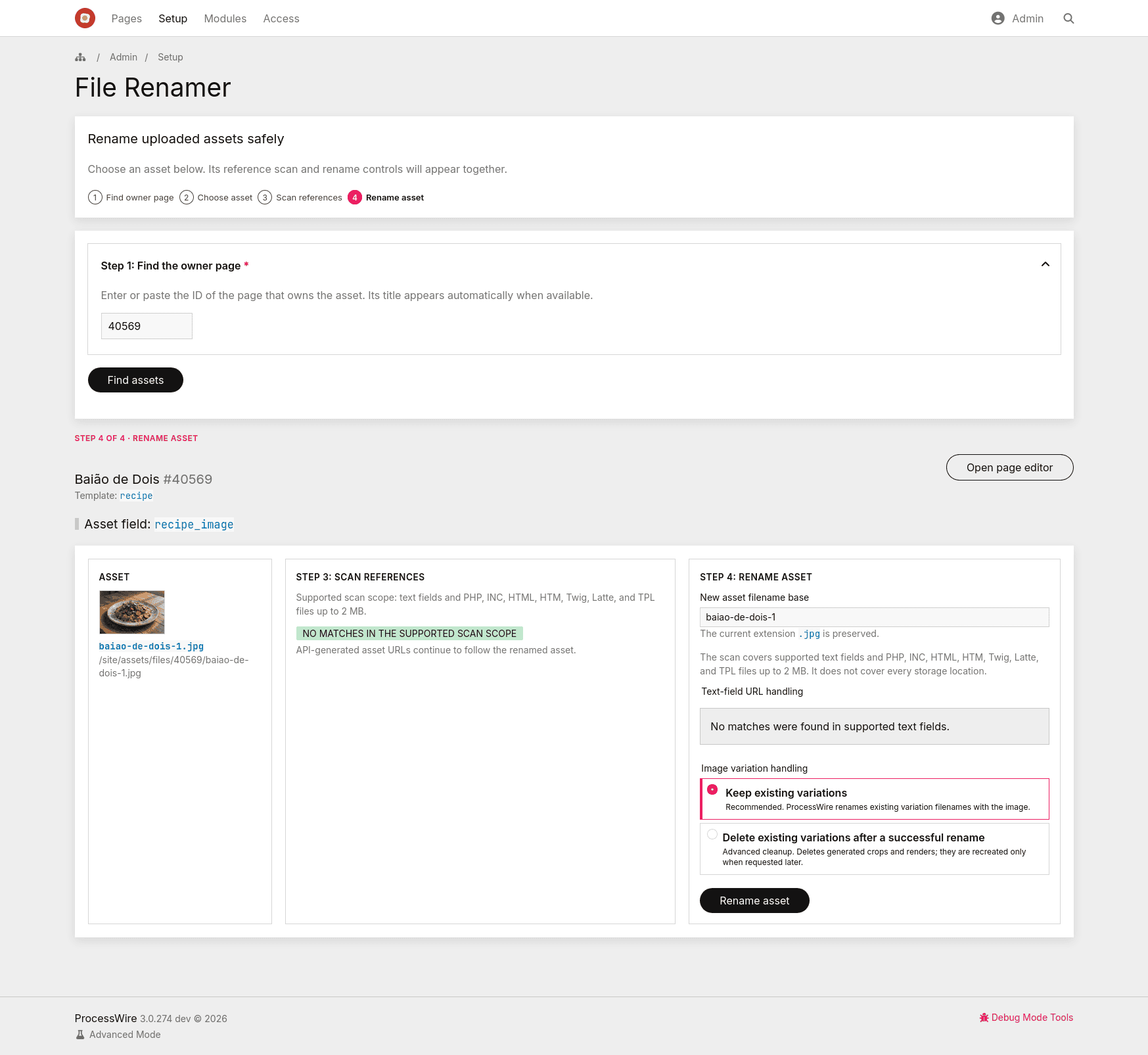Collapse the Step 1 Find owner page section
Image resolution: width=1148 pixels, height=1055 pixels.
click(1045, 264)
